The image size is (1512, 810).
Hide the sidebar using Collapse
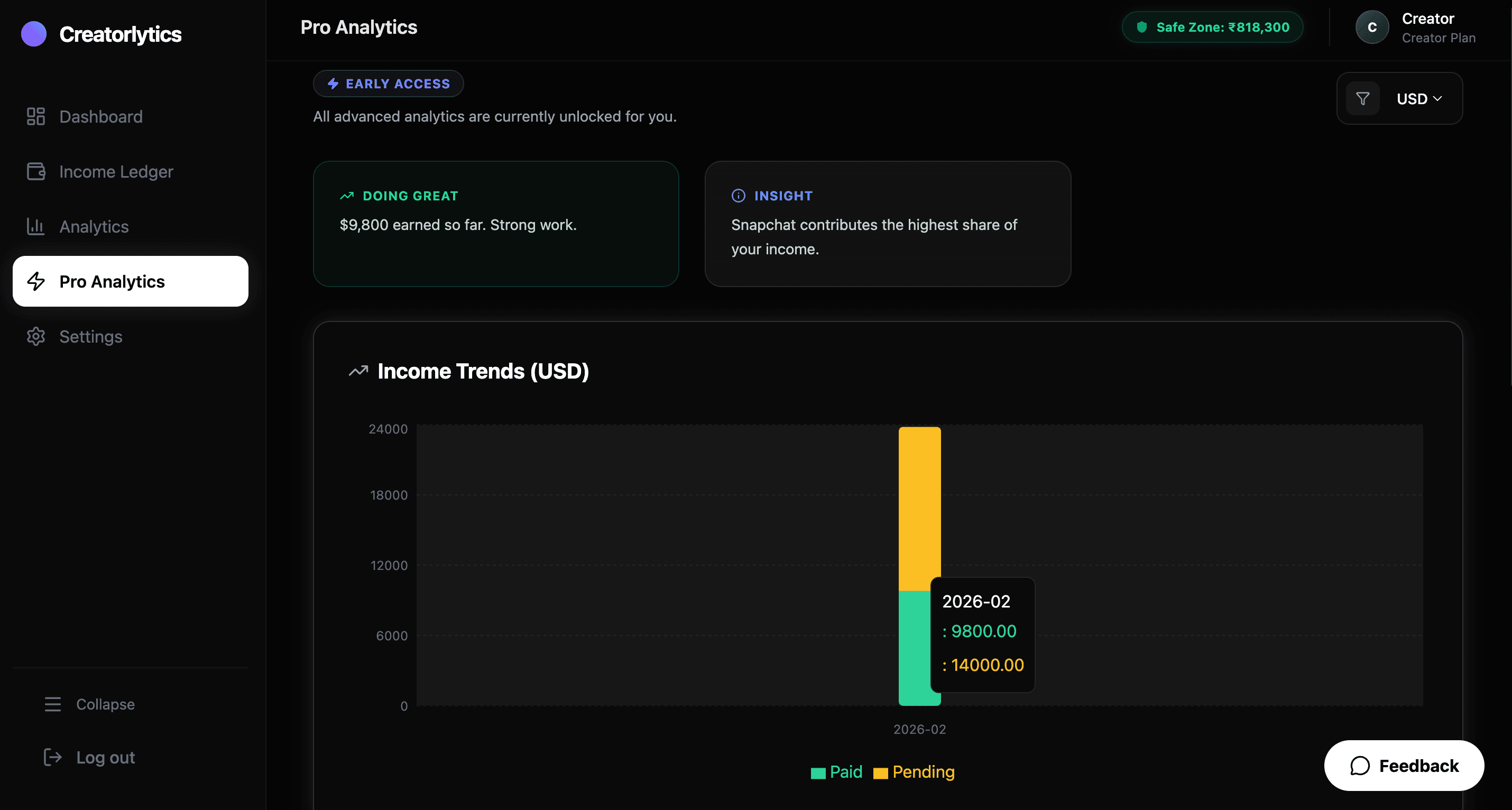pos(105,704)
